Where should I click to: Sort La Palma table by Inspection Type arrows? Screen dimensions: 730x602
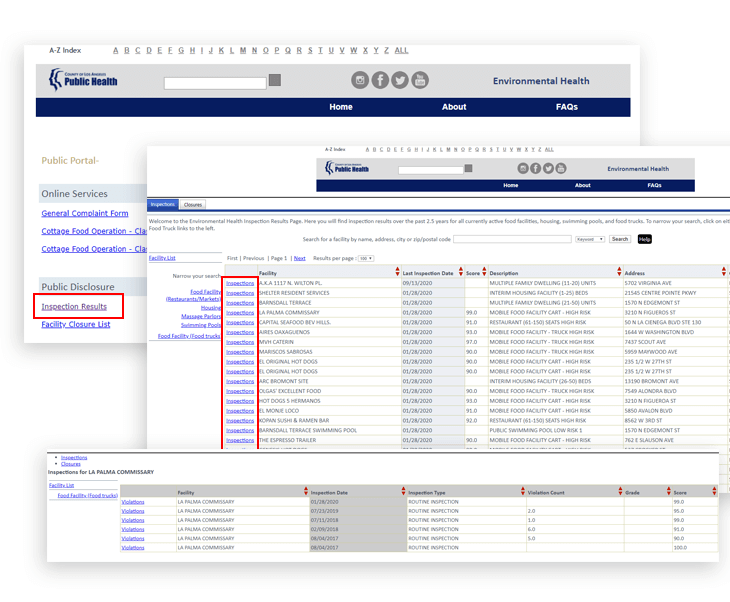point(523,491)
